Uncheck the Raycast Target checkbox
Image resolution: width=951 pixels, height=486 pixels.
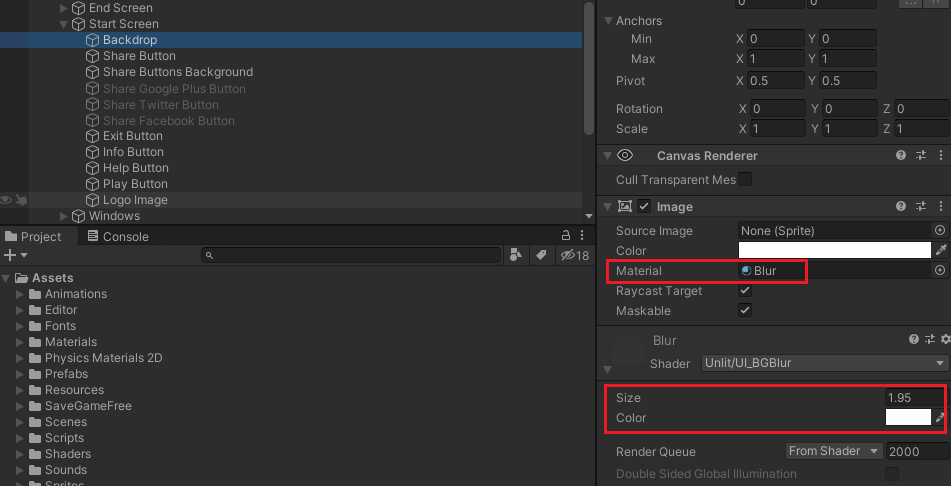click(745, 291)
